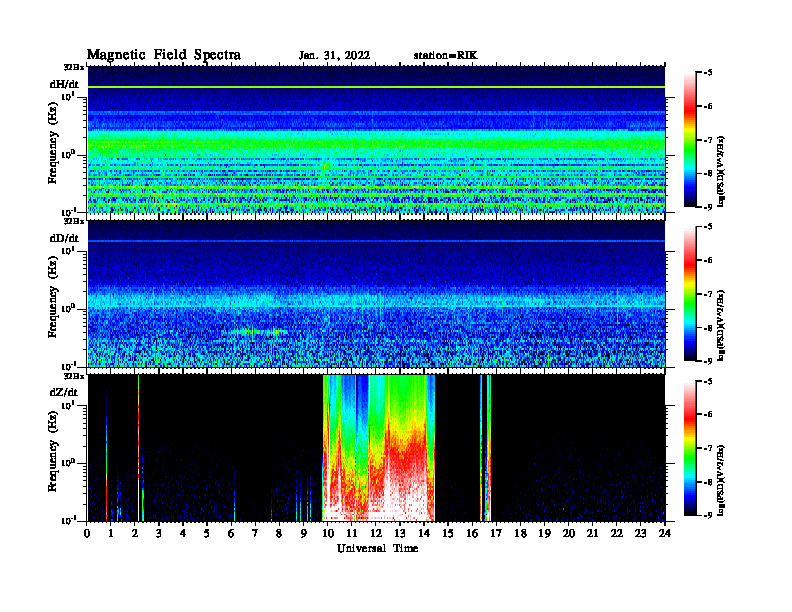Click the 'dD/dt' panel label
This screenshot has height=612, width=792.
64,238
